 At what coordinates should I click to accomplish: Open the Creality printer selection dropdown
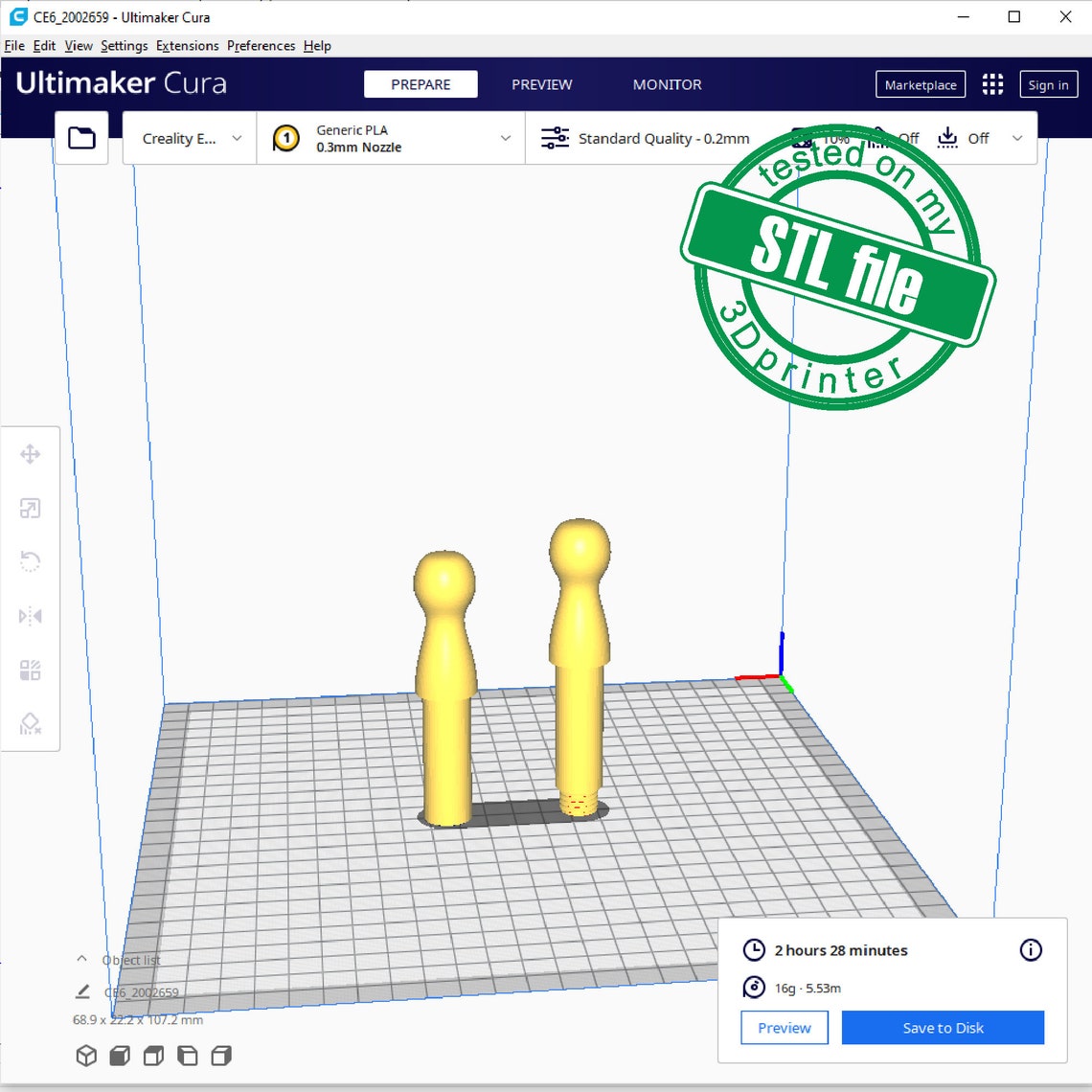click(x=188, y=137)
